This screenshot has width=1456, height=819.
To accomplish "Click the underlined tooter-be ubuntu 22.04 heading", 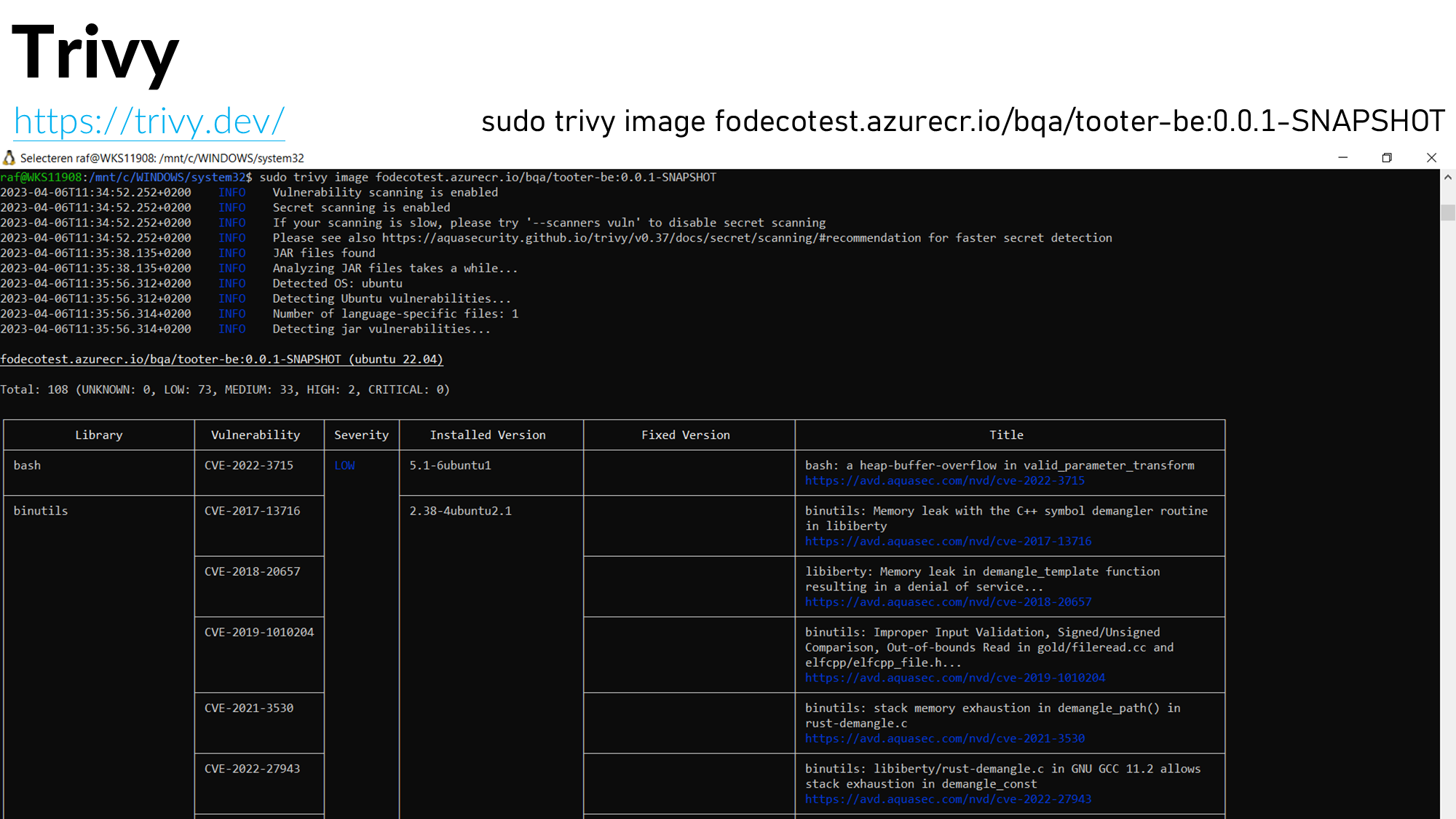I will tap(221, 359).
